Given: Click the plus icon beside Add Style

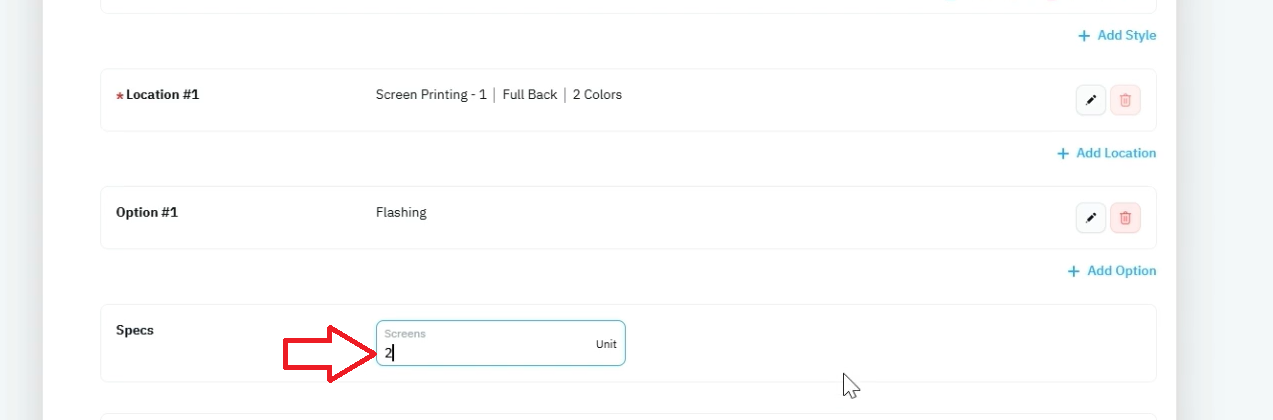Looking at the screenshot, I should pyautogui.click(x=1084, y=36).
